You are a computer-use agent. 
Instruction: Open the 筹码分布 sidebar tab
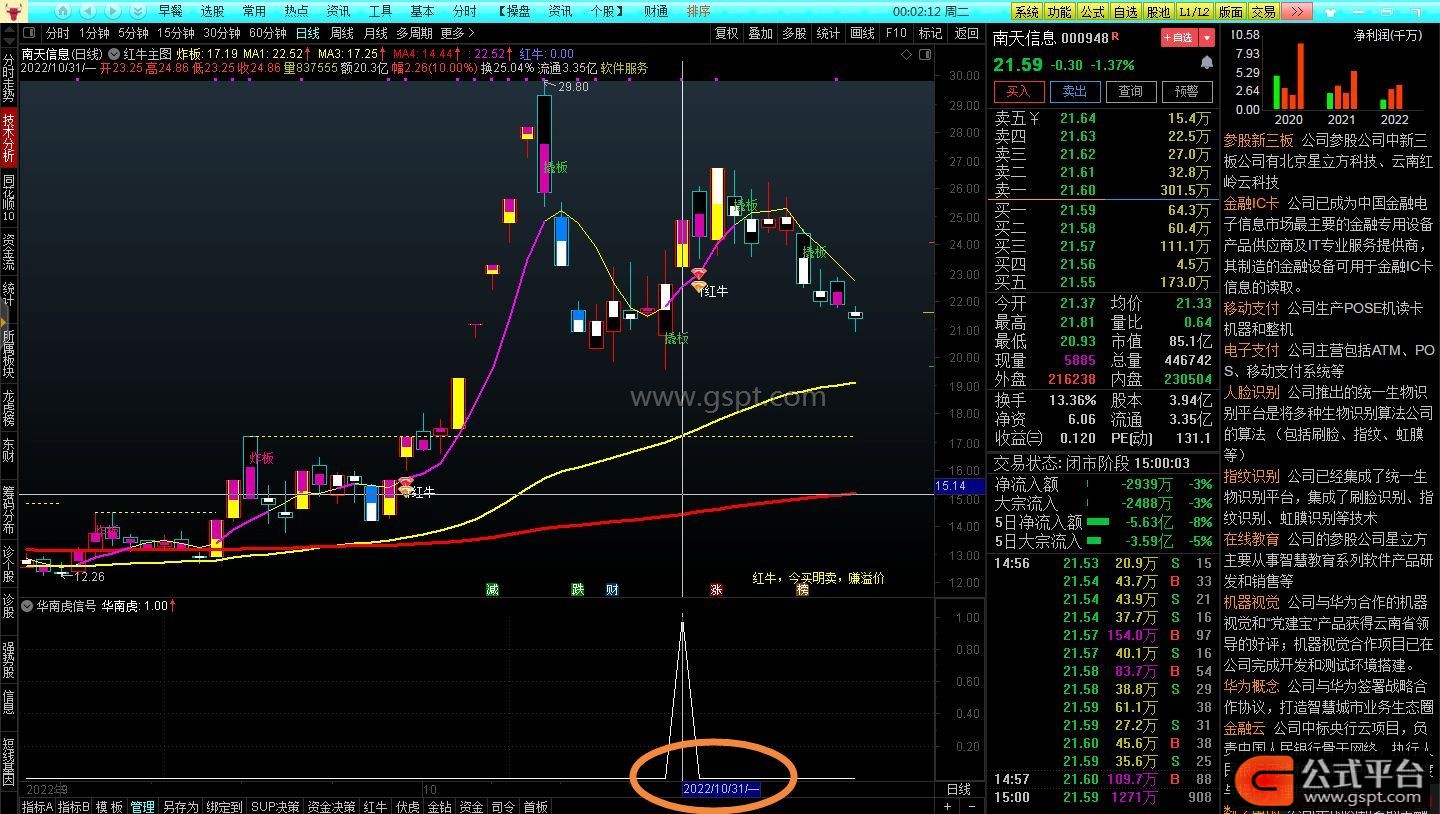click(x=8, y=509)
